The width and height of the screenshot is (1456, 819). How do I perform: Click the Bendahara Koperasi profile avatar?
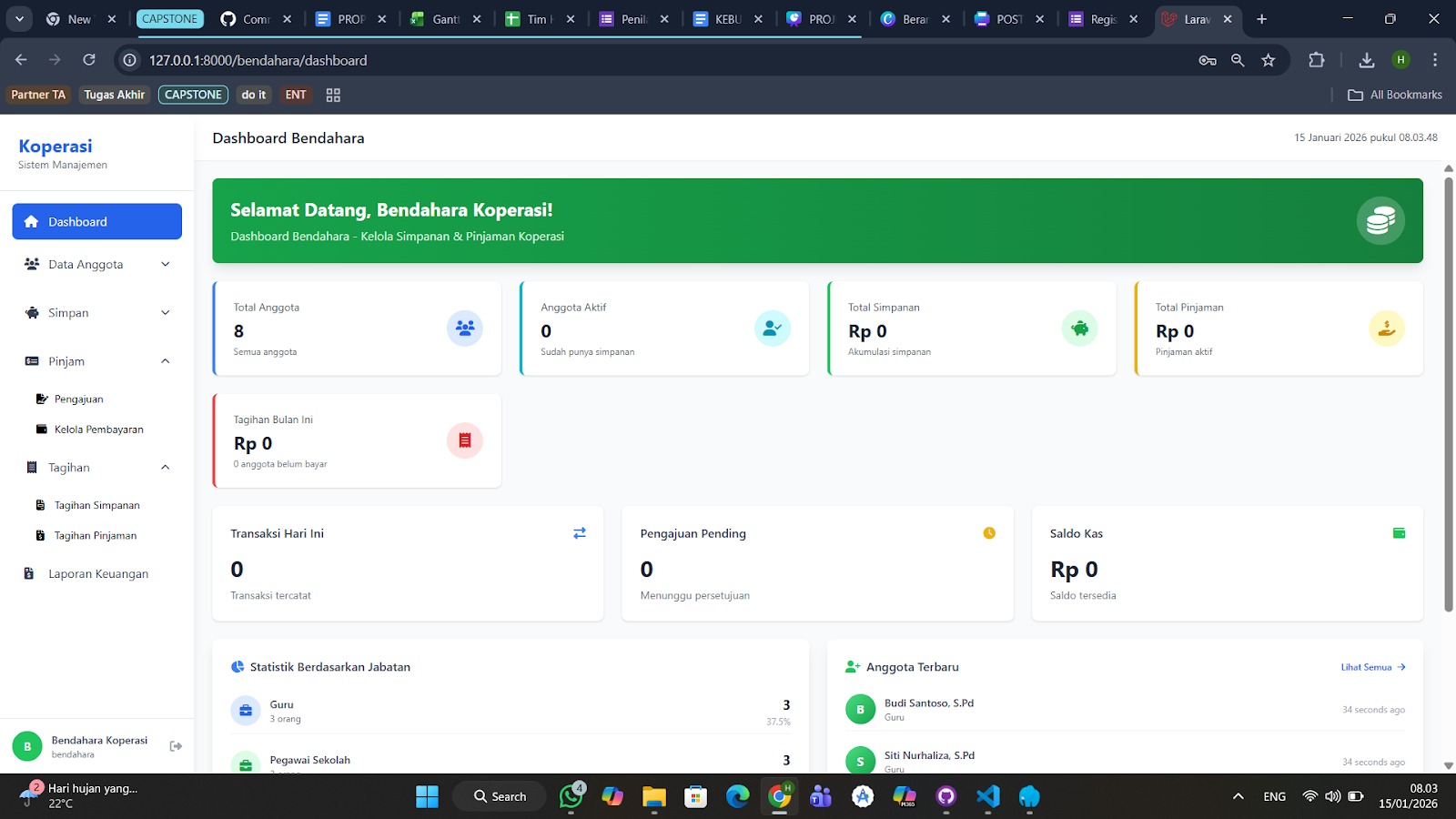point(27,746)
